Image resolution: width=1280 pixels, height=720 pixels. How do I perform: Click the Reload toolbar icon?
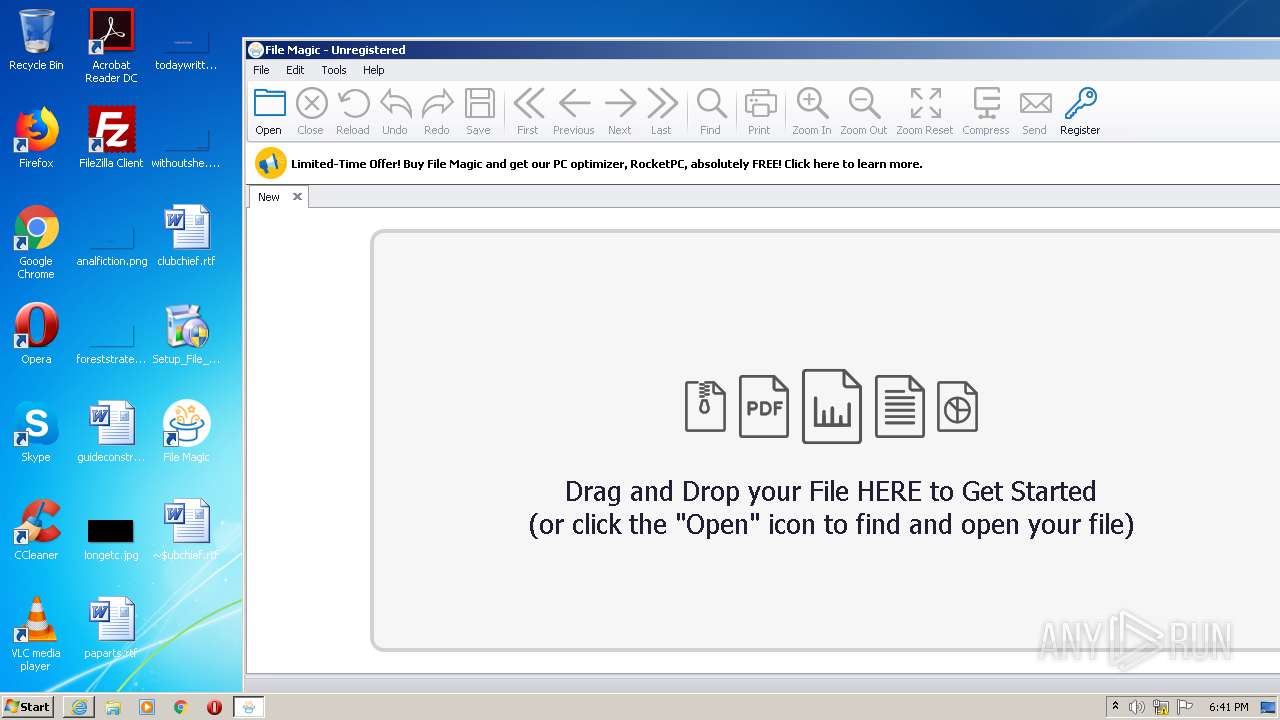coord(353,104)
